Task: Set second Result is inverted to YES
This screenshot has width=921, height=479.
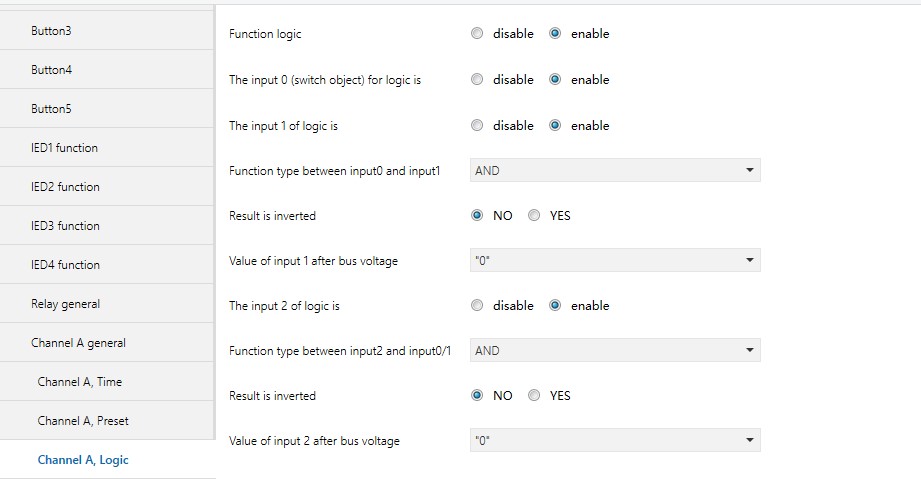Action: click(x=534, y=396)
